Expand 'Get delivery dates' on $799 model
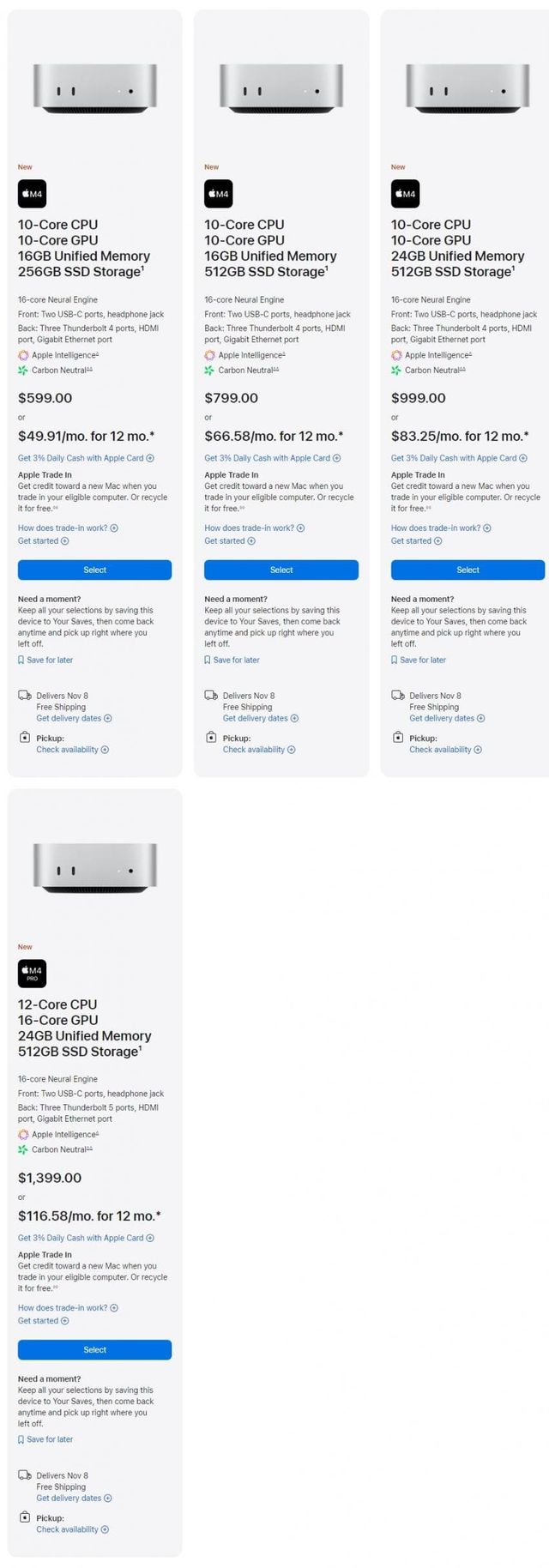 (261, 719)
